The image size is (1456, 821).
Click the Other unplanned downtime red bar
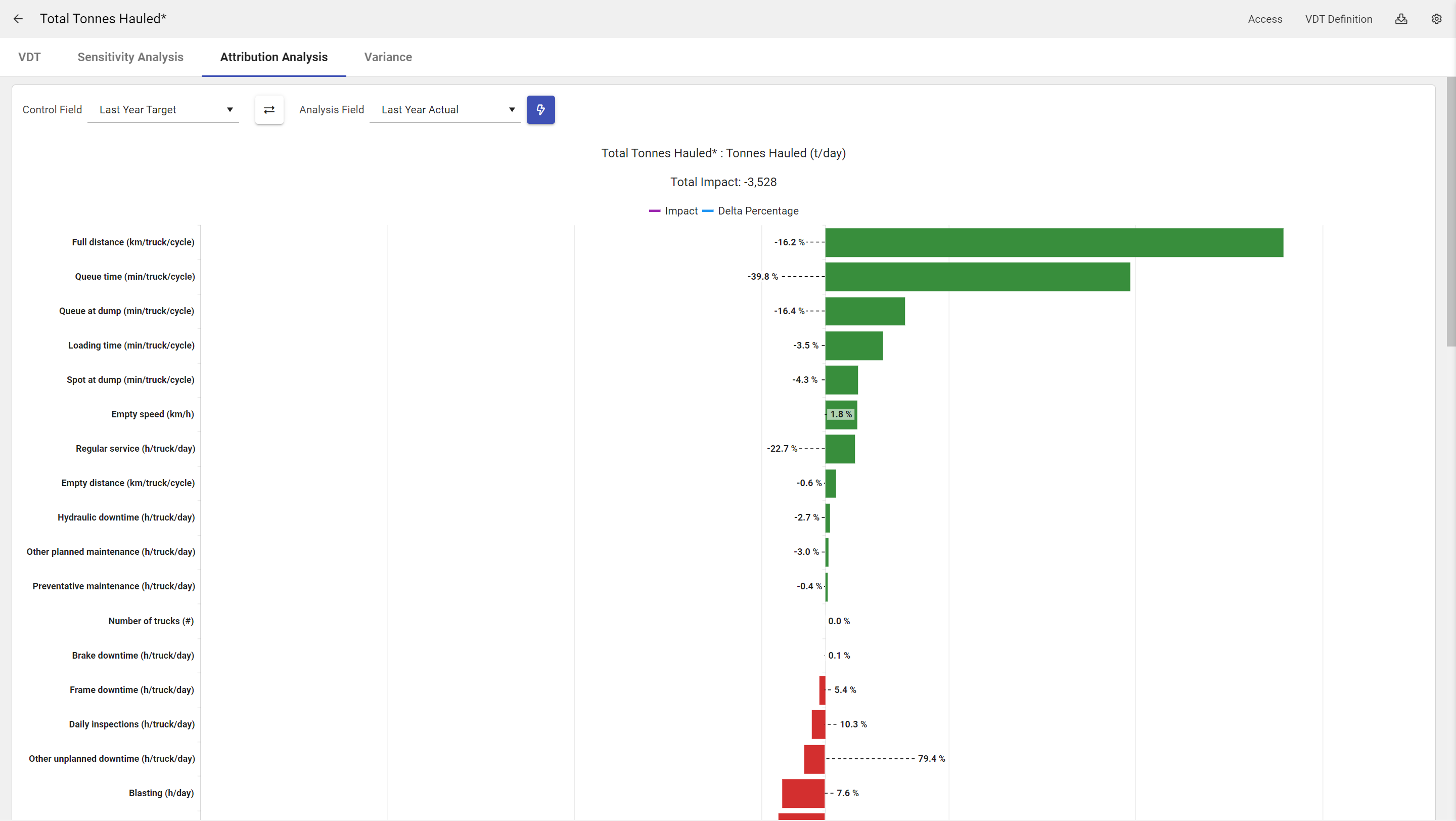click(x=814, y=759)
